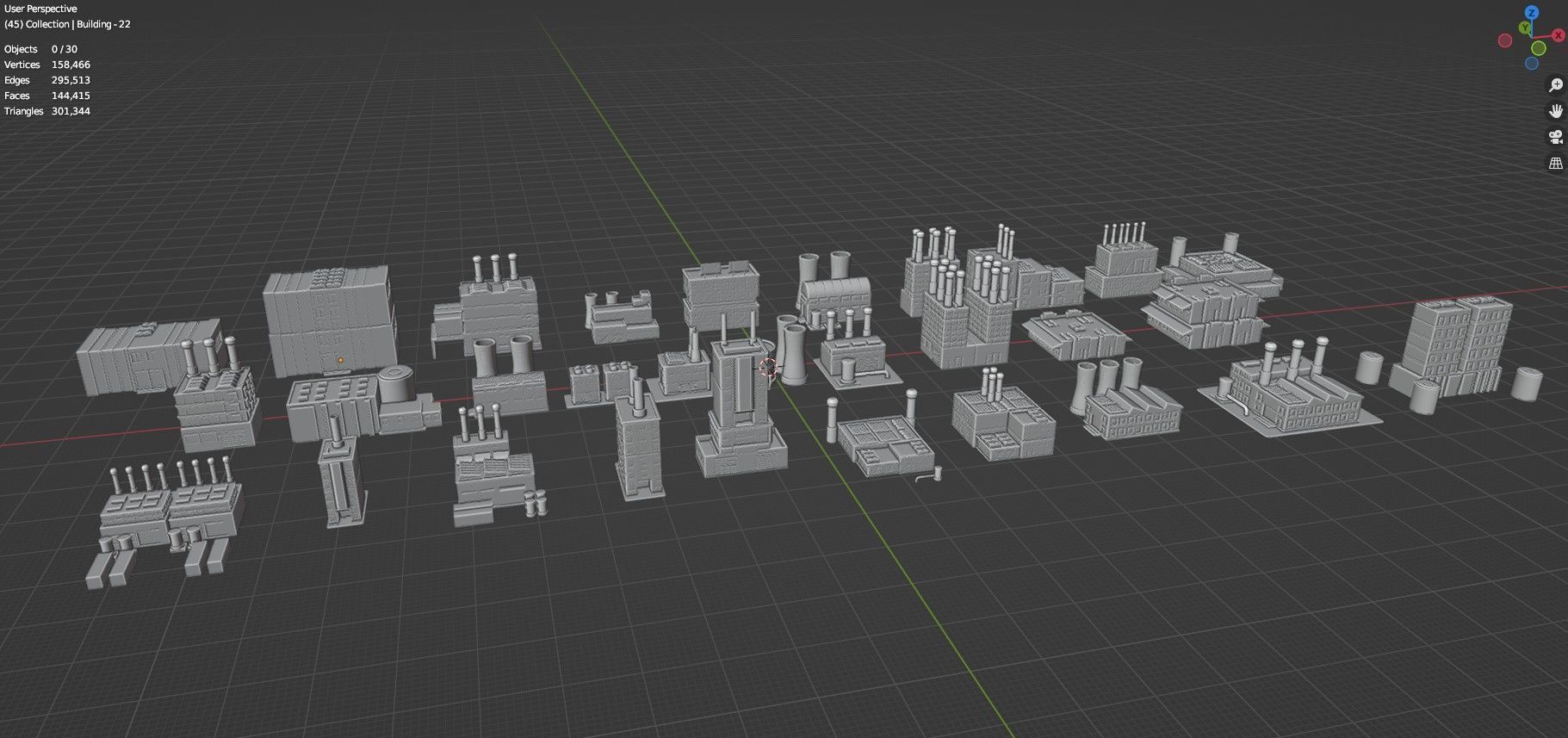Click the negative Y green circle on gizmo
1568x738 pixels.
(x=1539, y=48)
